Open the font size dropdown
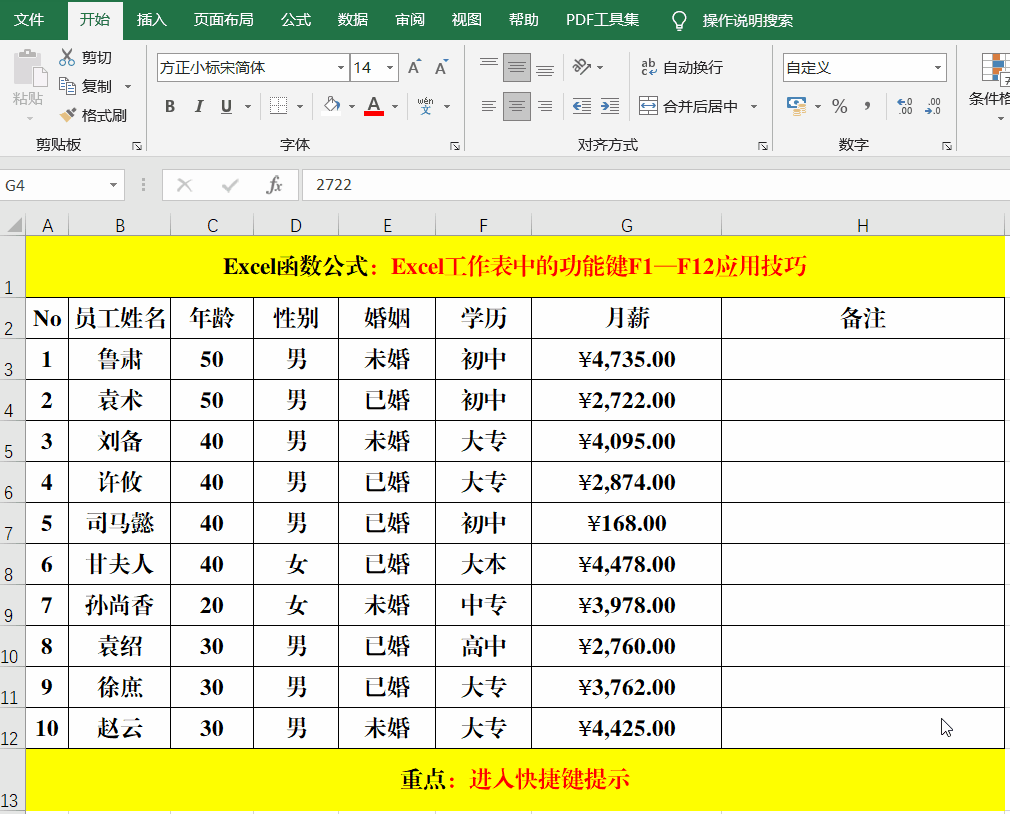1010x814 pixels. 390,68
